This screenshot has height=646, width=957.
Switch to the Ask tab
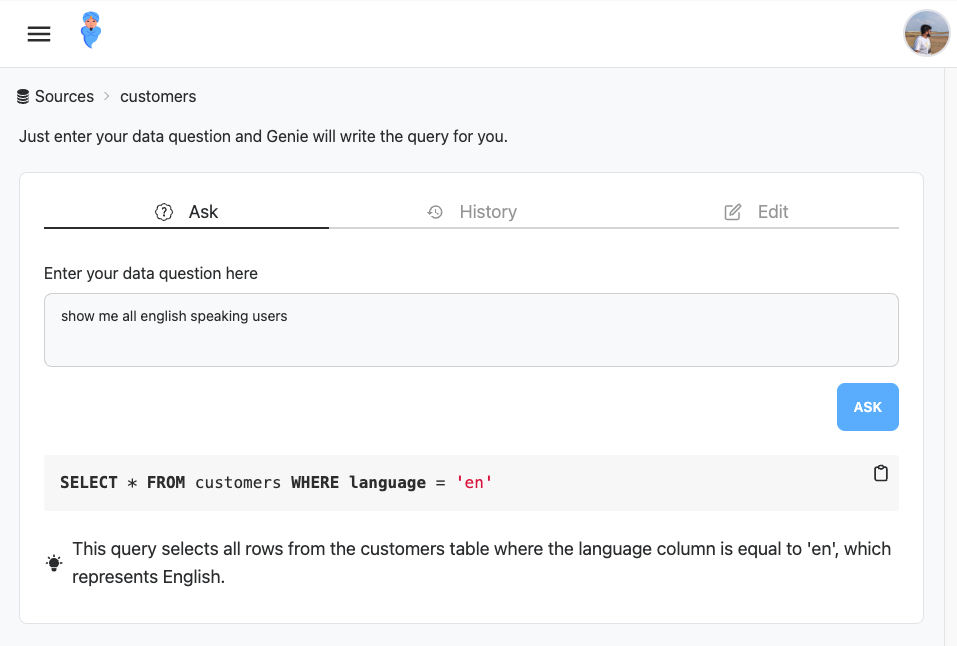click(187, 212)
